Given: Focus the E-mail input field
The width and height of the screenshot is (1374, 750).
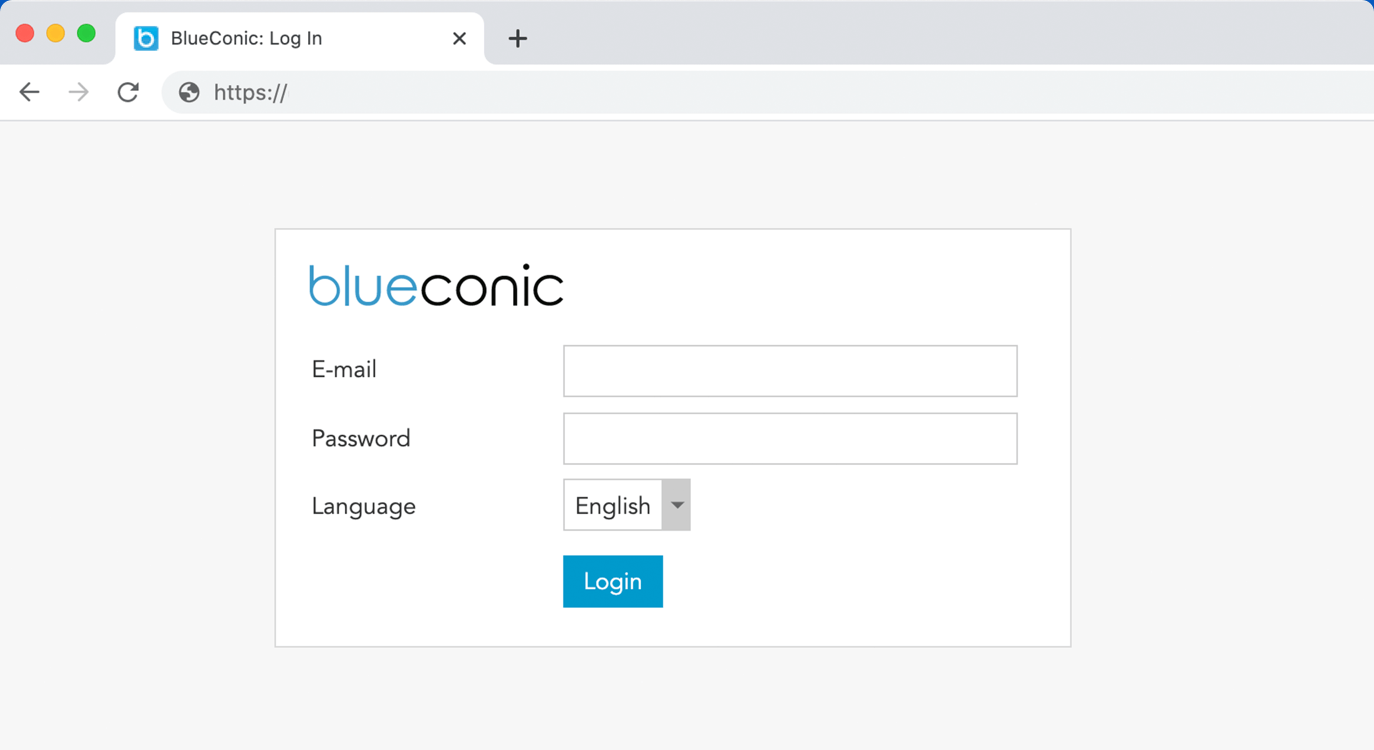Looking at the screenshot, I should (790, 371).
